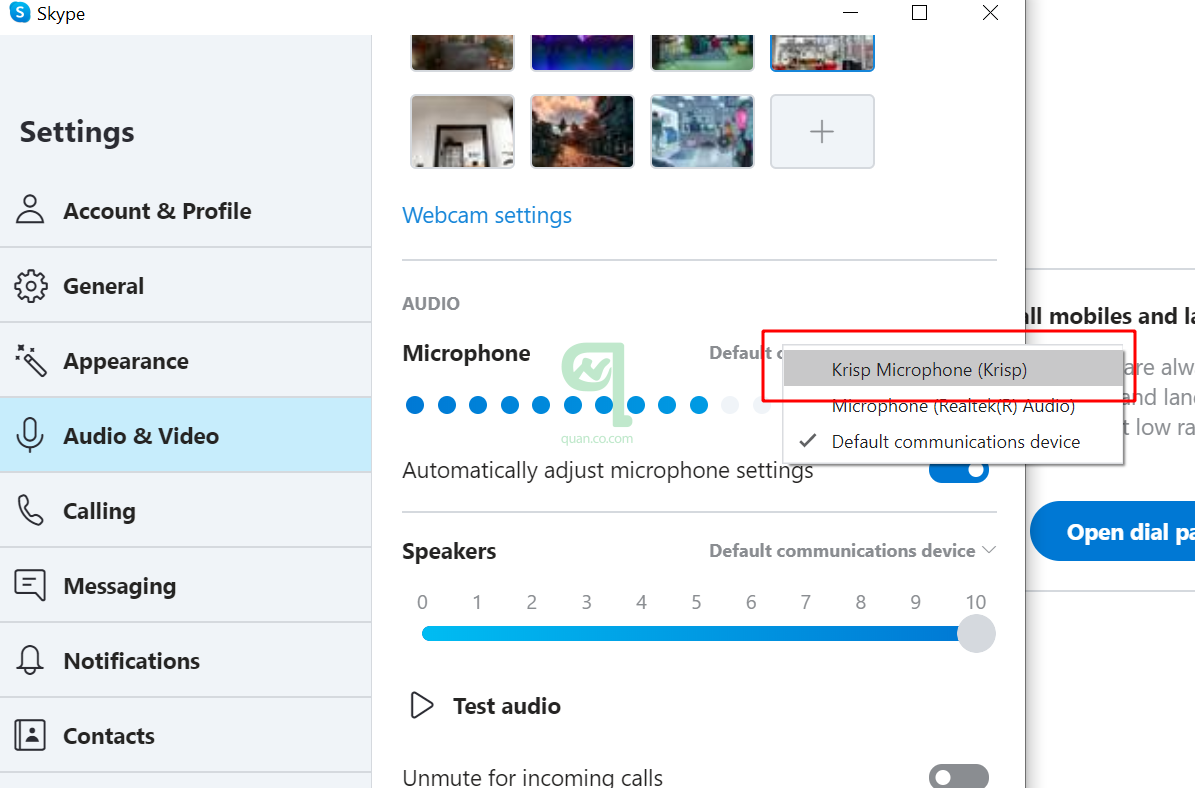Set speaker volume at the 5 mark

[696, 633]
